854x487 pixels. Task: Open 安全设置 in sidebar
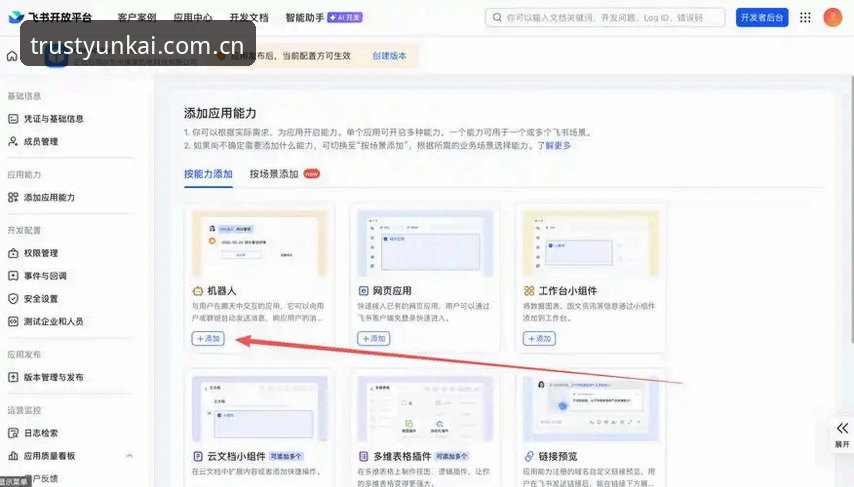(x=40, y=299)
